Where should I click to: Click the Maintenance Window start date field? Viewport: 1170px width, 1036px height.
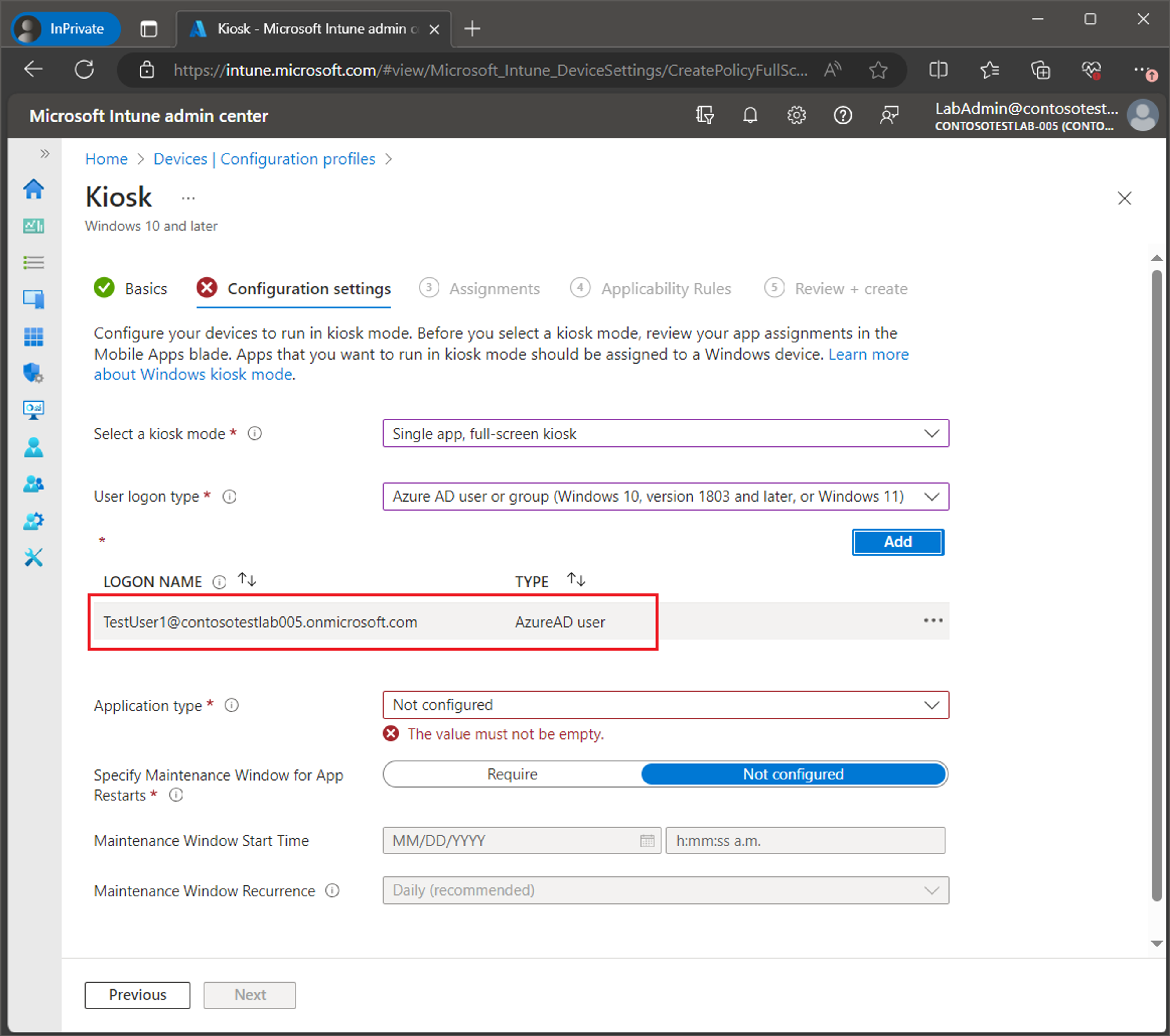[x=521, y=841]
